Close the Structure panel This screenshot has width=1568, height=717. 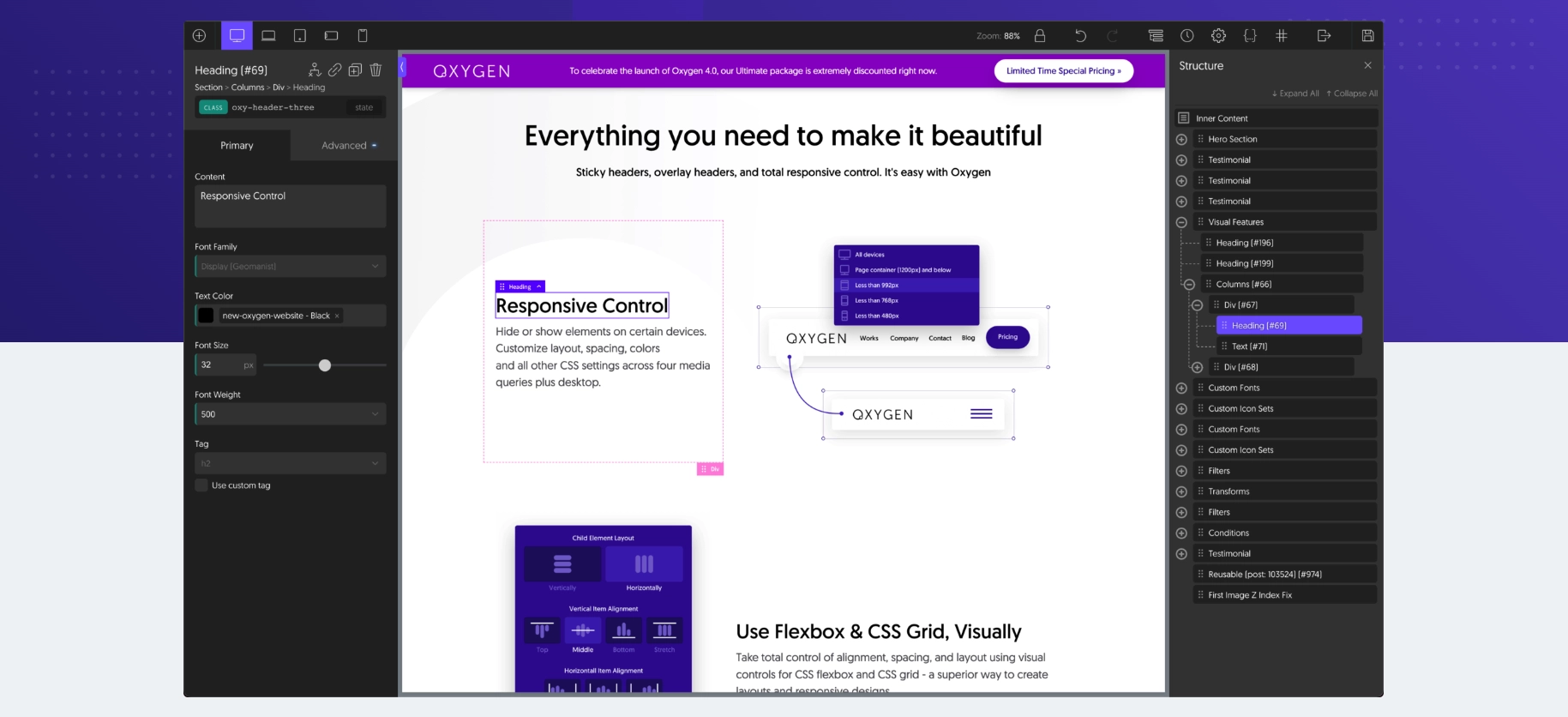tap(1367, 65)
